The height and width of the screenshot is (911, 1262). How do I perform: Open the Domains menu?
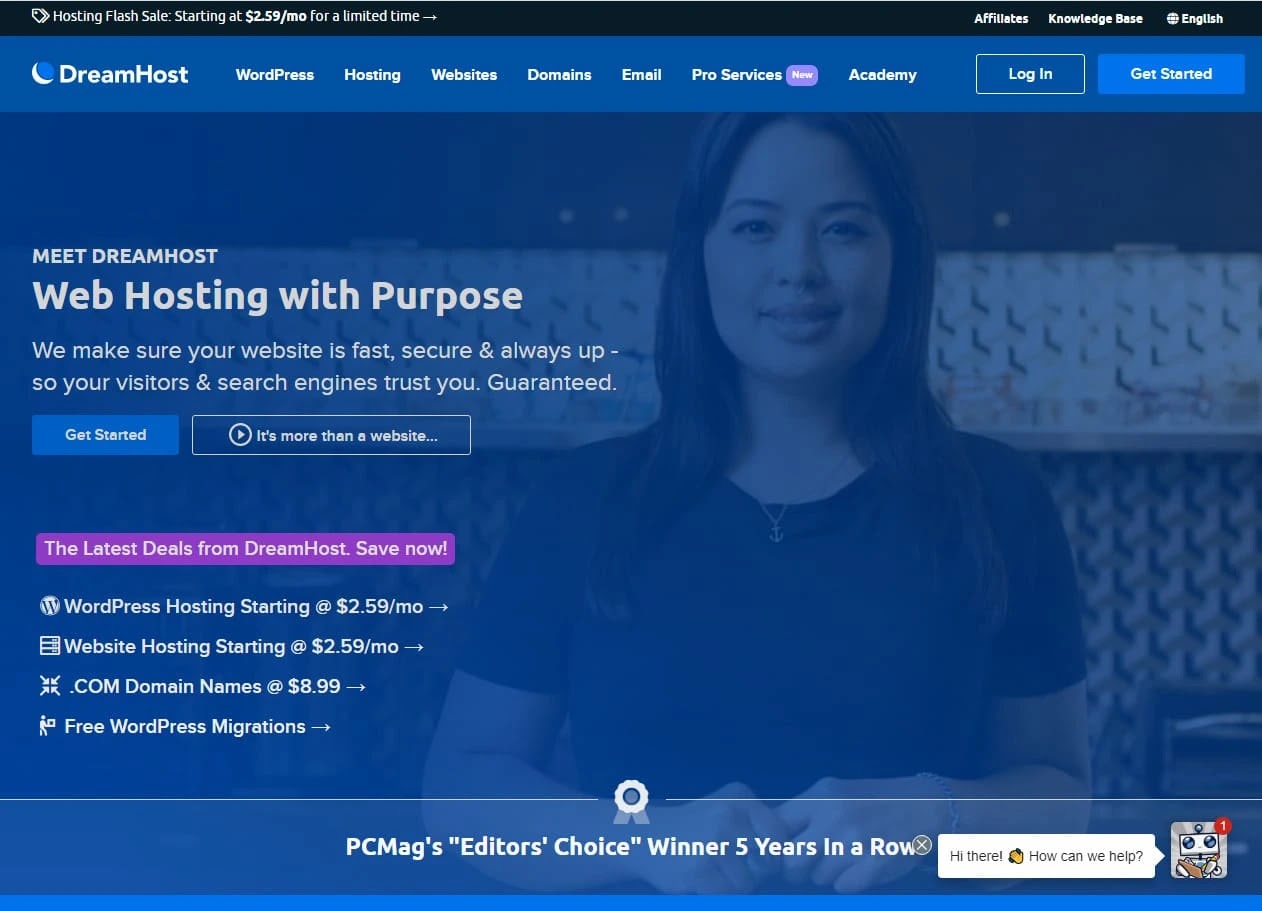559,75
